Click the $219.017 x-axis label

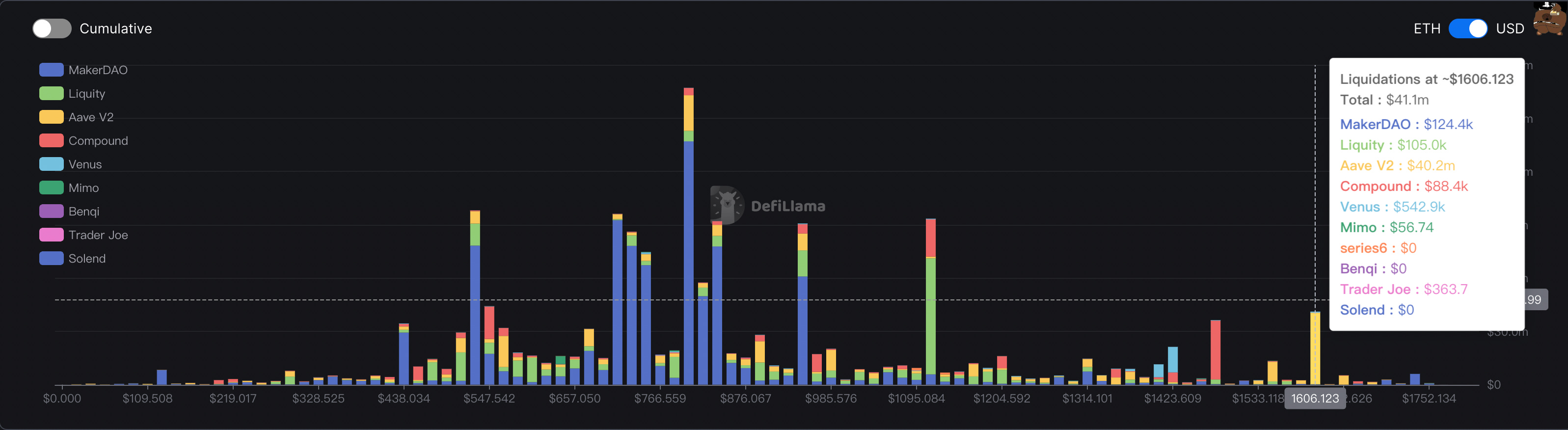tap(233, 399)
